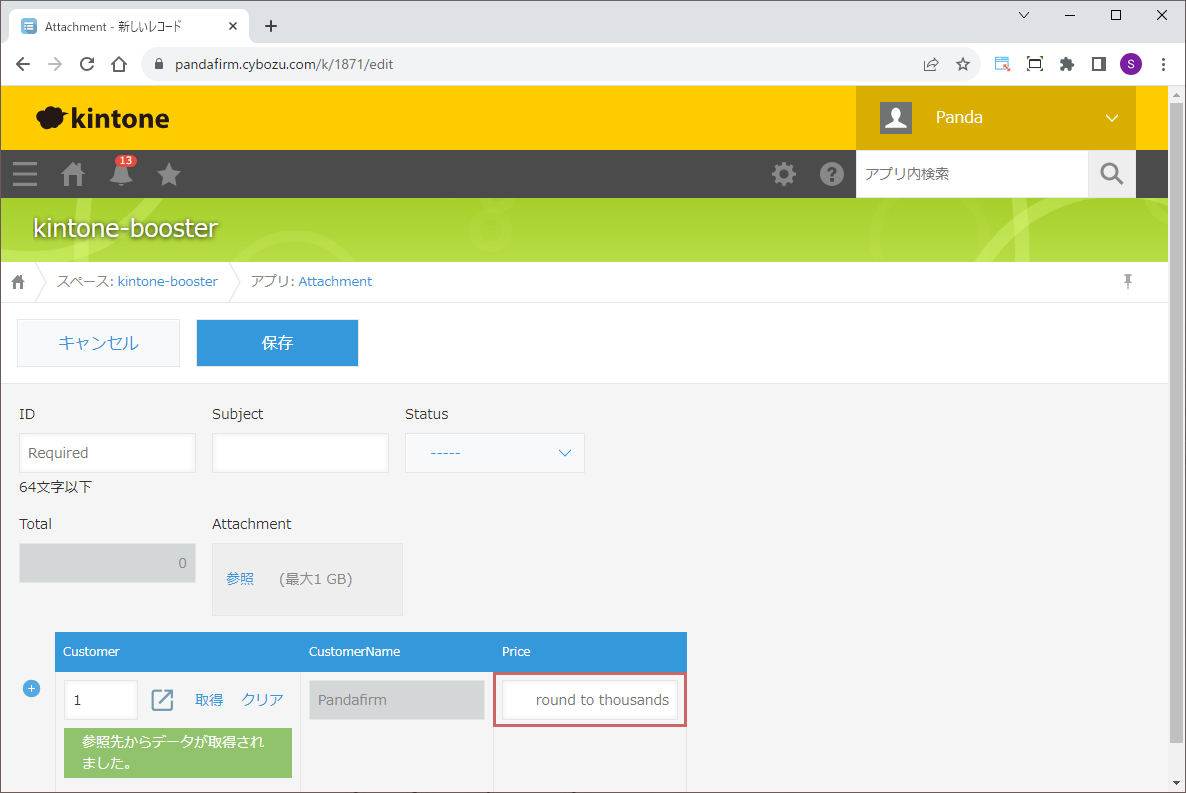The width and height of the screenshot is (1186, 793).
Task: Open the kintone-booster space link
Action: pyautogui.click(x=167, y=281)
